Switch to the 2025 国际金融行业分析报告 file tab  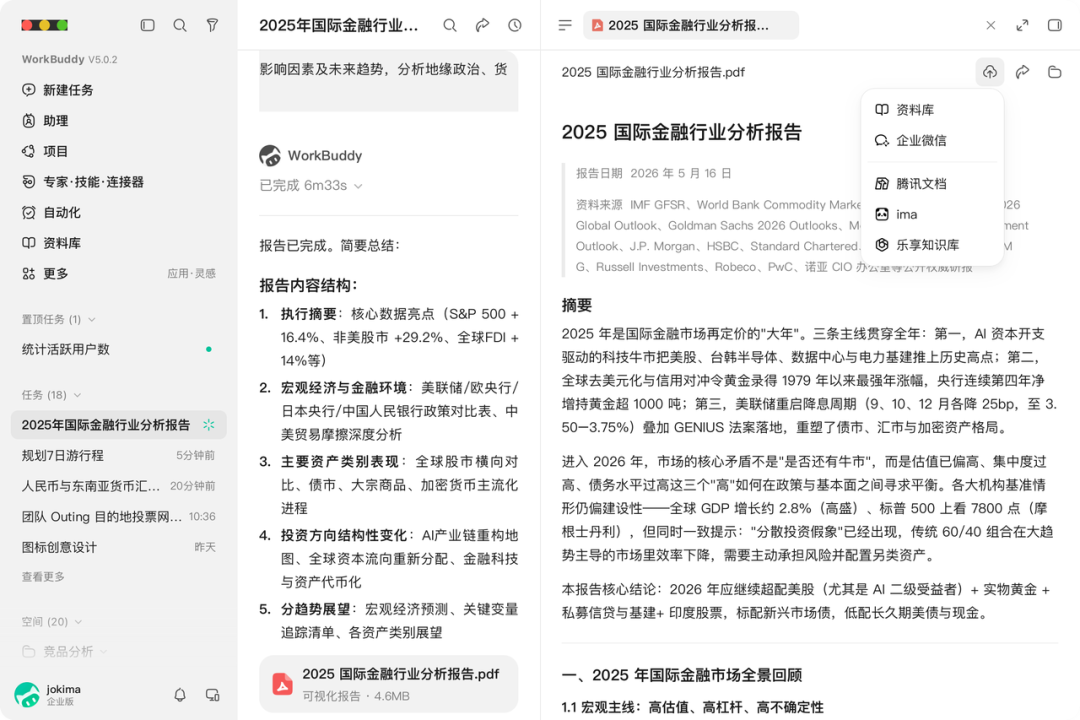pyautogui.click(x=691, y=25)
